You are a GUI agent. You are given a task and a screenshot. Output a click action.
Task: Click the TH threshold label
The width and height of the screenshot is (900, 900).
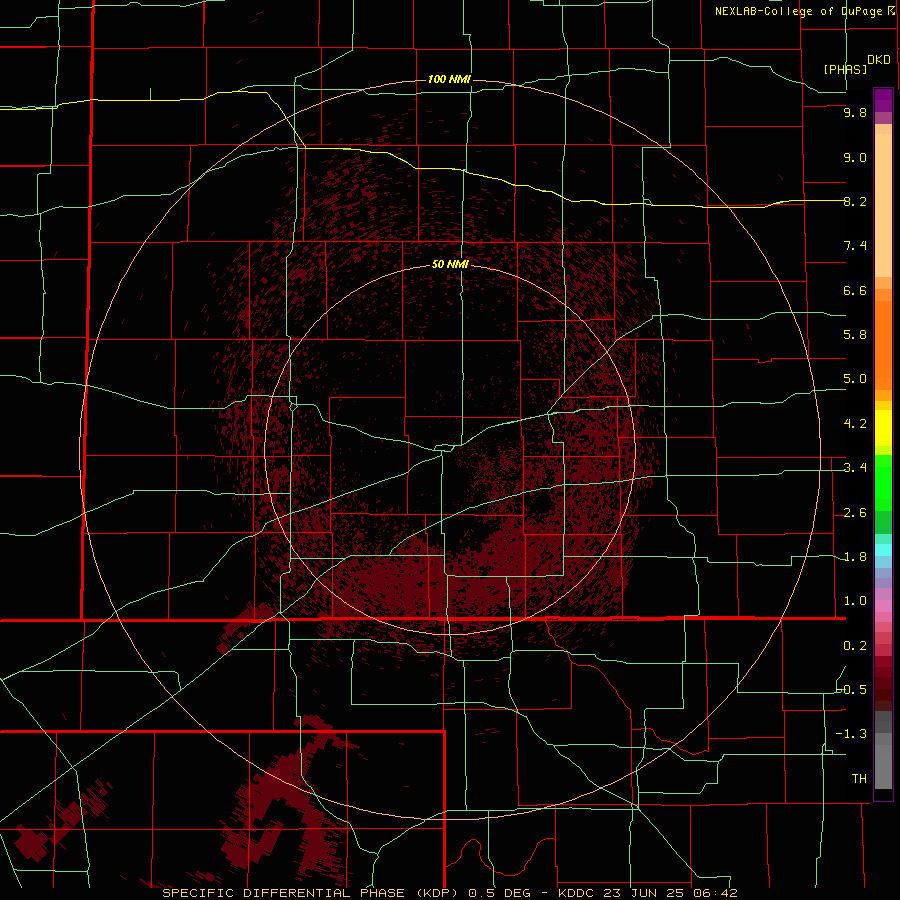click(859, 778)
